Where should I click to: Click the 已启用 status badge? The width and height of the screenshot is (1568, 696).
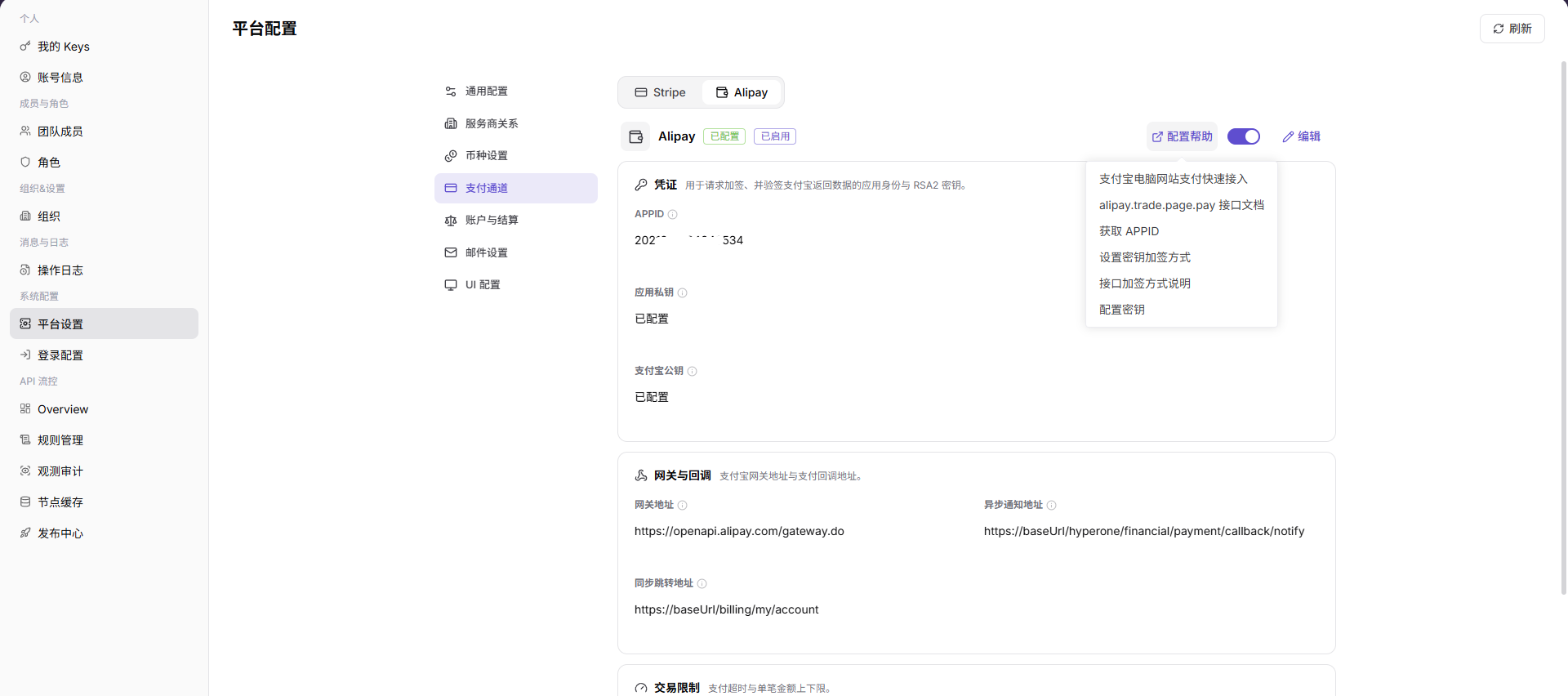[x=775, y=136]
